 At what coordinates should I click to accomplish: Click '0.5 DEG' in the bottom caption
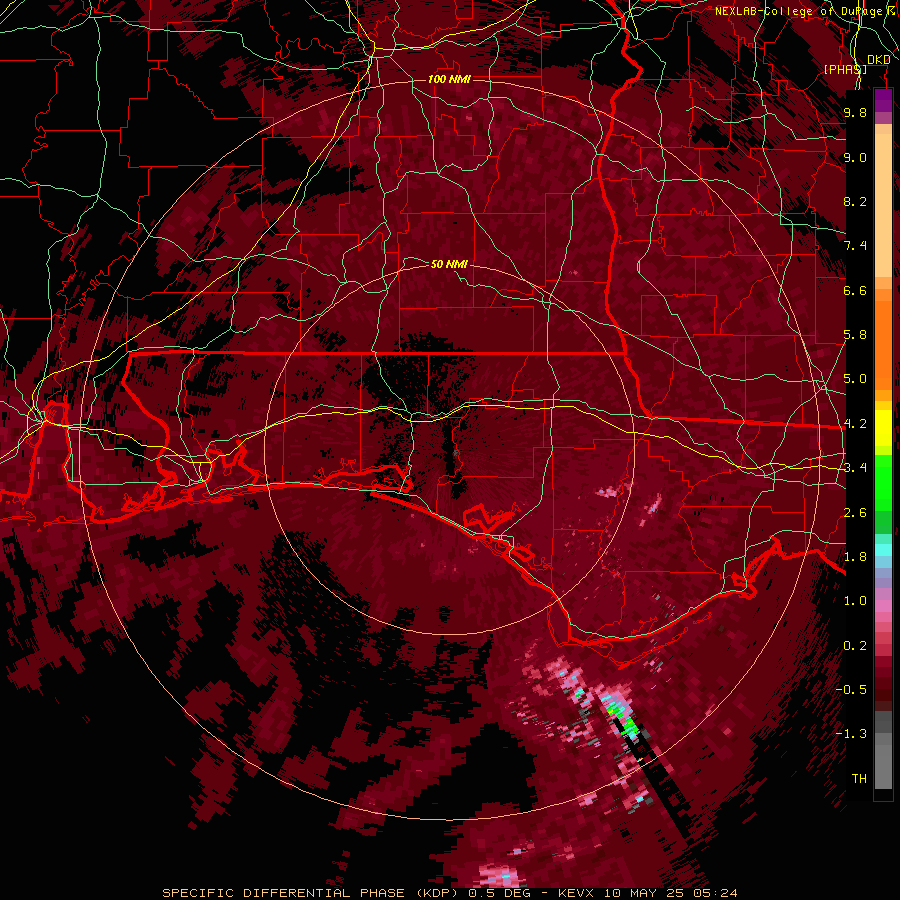[x=498, y=893]
